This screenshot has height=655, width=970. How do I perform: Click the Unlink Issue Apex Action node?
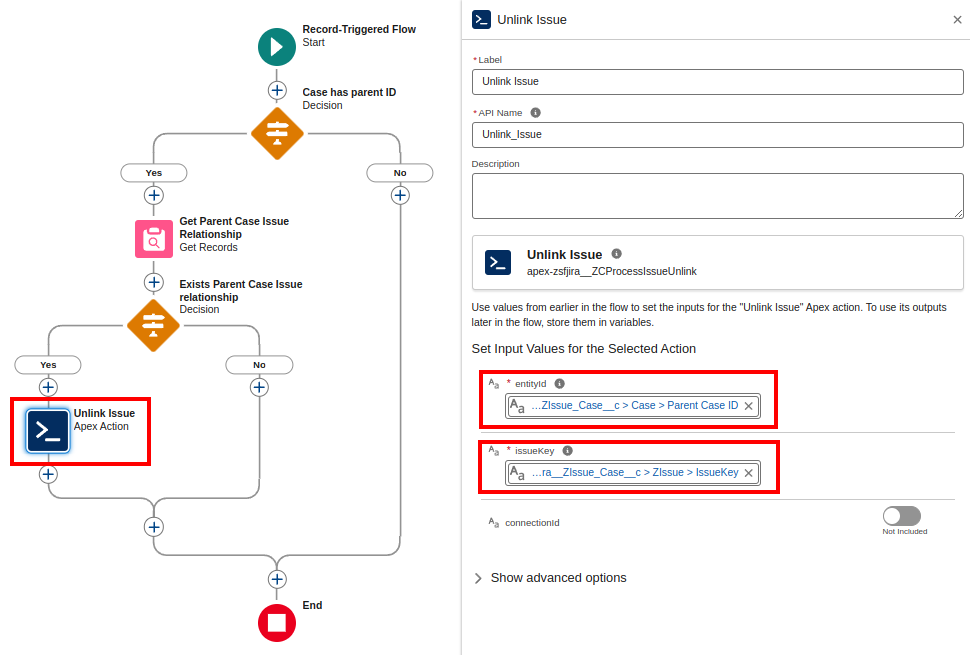(48, 431)
